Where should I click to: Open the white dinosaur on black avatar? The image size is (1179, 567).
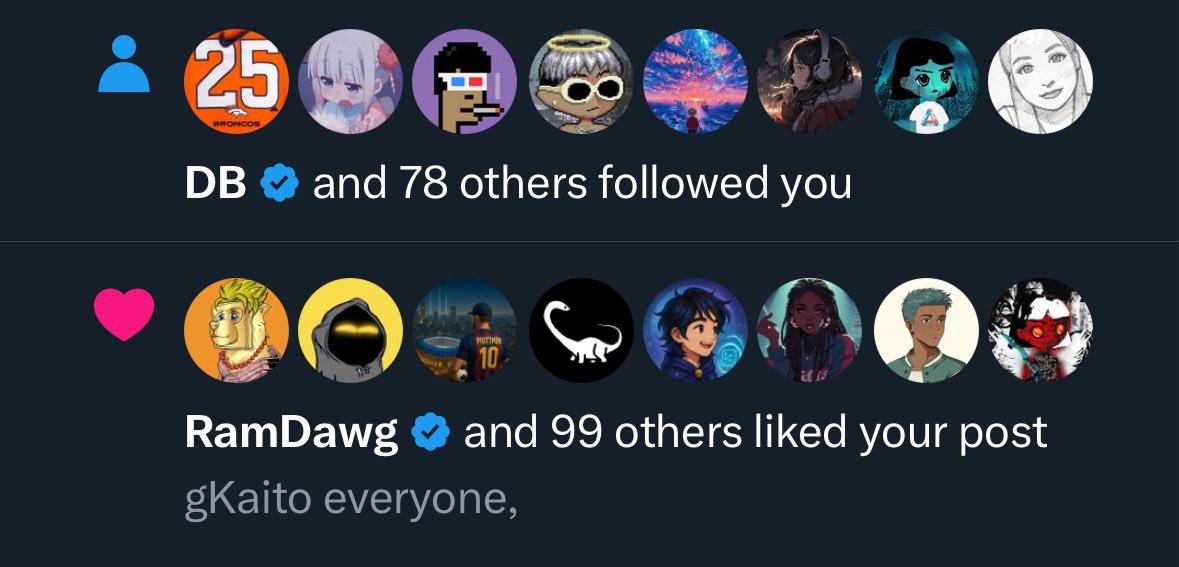(x=580, y=330)
